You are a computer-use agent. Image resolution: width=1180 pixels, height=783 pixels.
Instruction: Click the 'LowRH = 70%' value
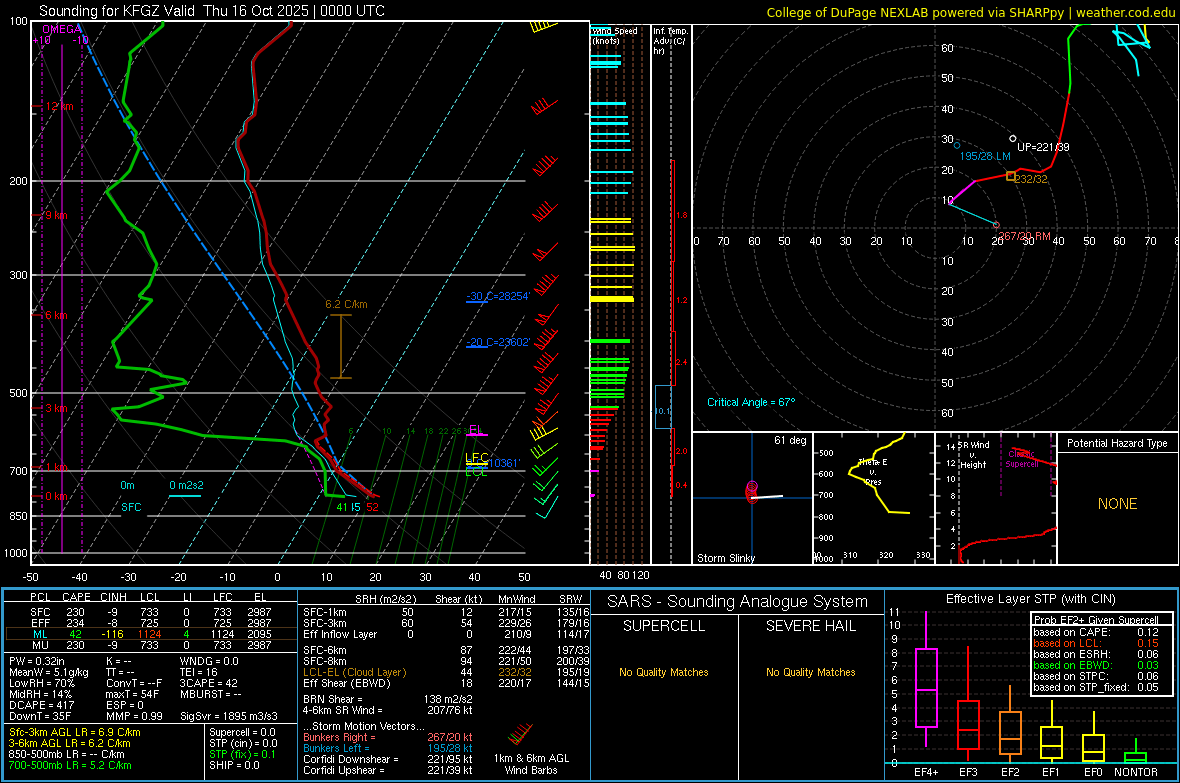point(41,683)
